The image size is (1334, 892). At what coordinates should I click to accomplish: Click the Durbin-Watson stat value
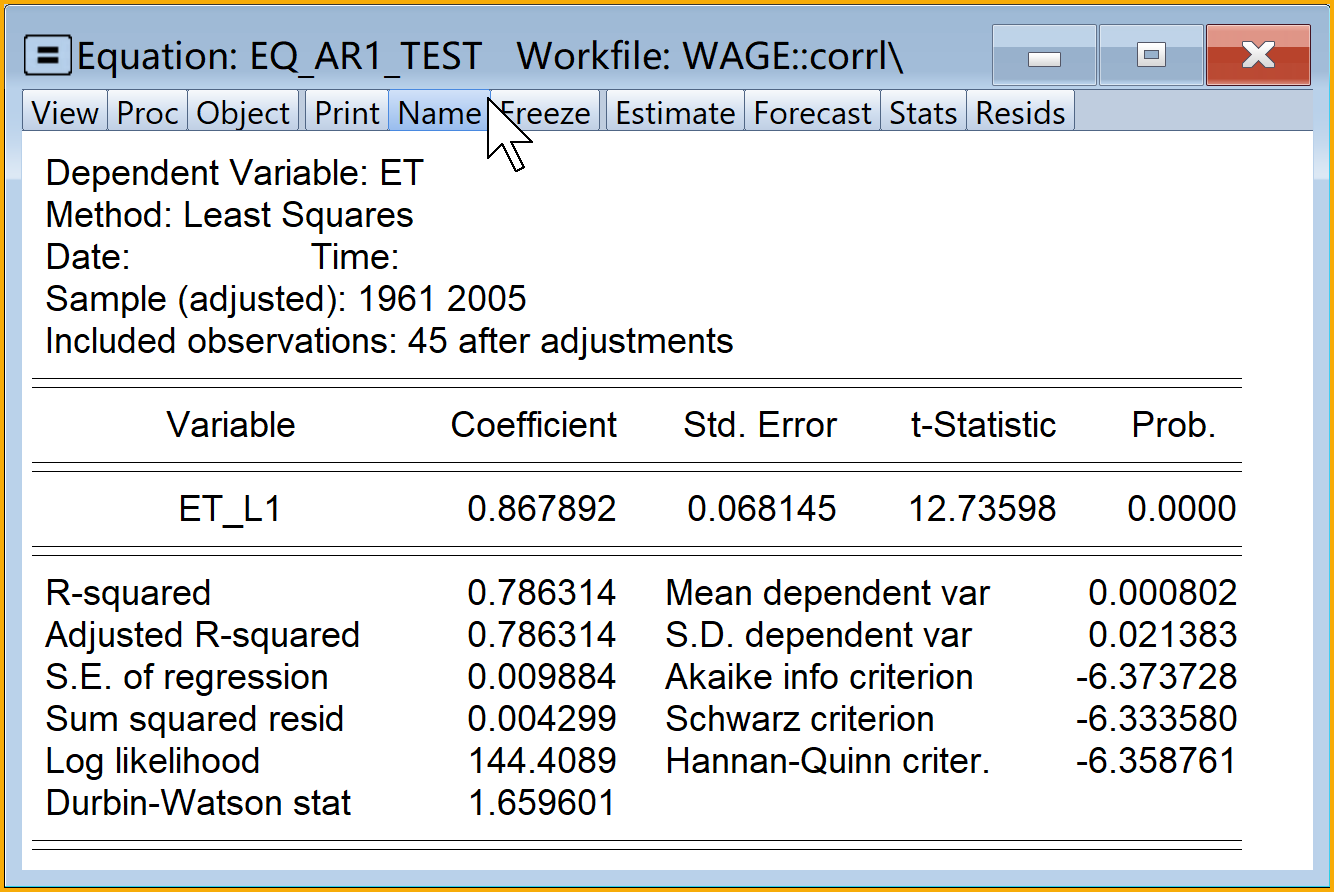point(542,802)
